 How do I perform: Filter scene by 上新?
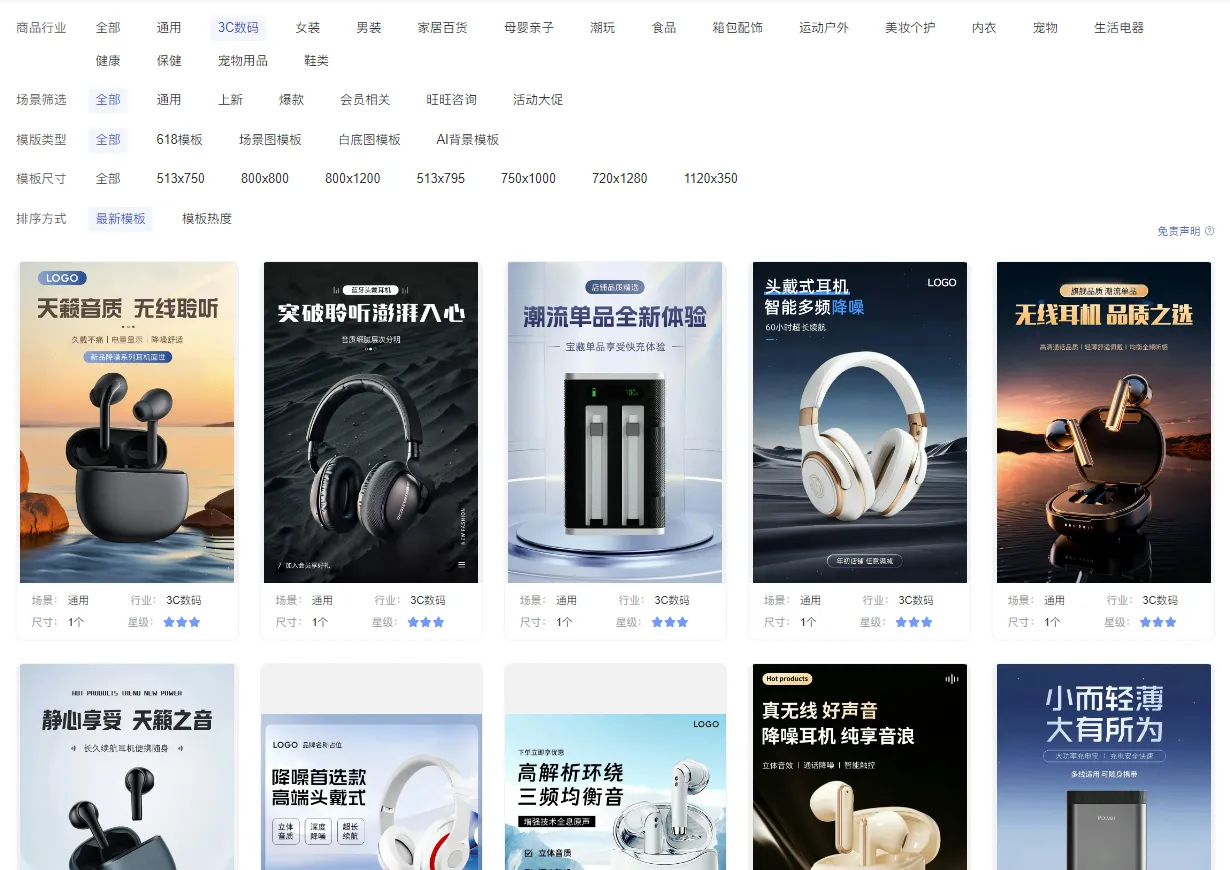230,100
